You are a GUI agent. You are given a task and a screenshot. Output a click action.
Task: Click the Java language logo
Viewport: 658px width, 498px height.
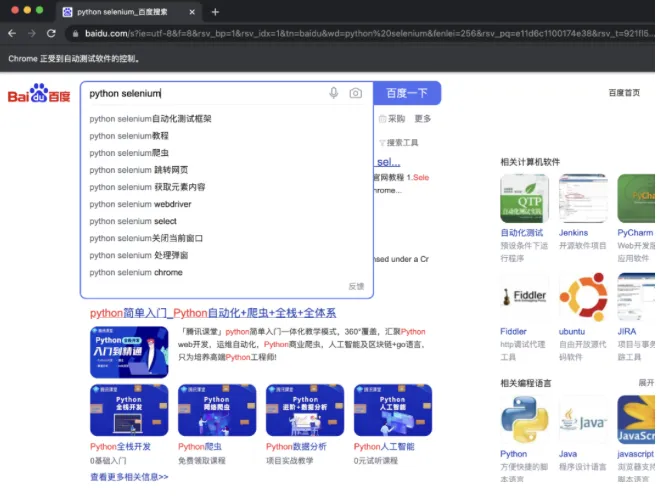point(583,420)
